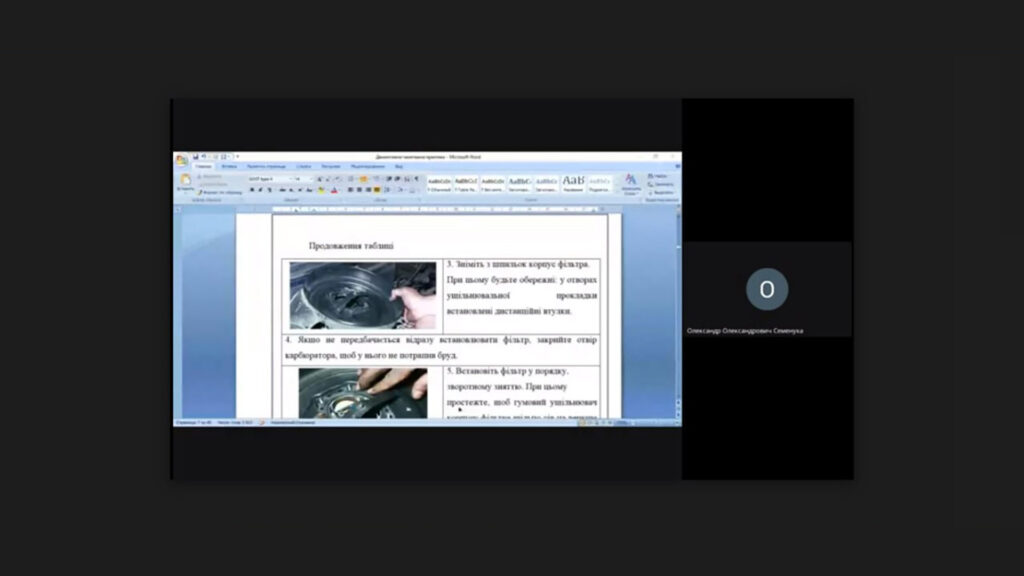Click Найти to find text
This screenshot has width=1024, height=576.
click(x=659, y=176)
